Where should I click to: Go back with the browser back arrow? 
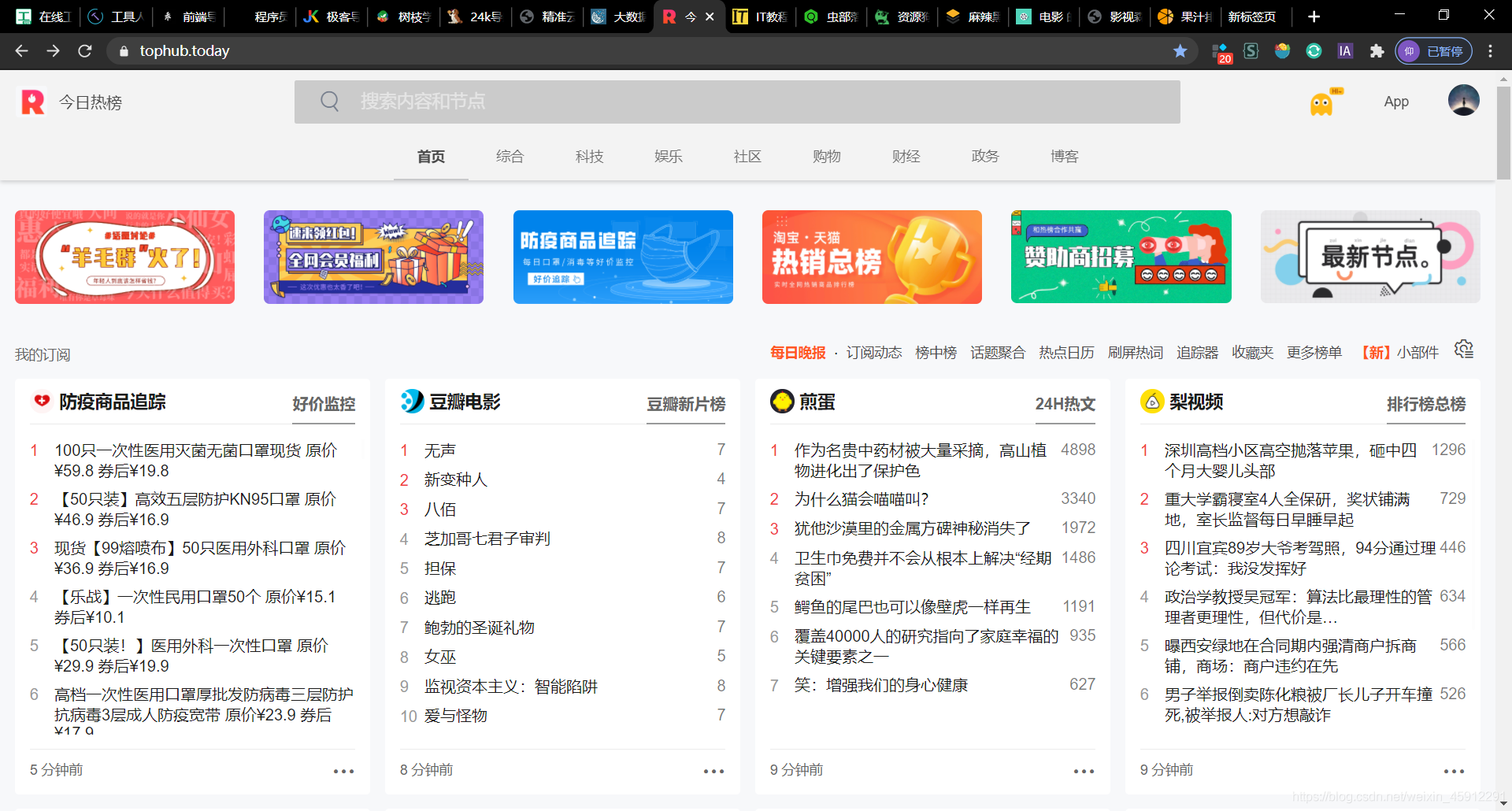pos(21,51)
